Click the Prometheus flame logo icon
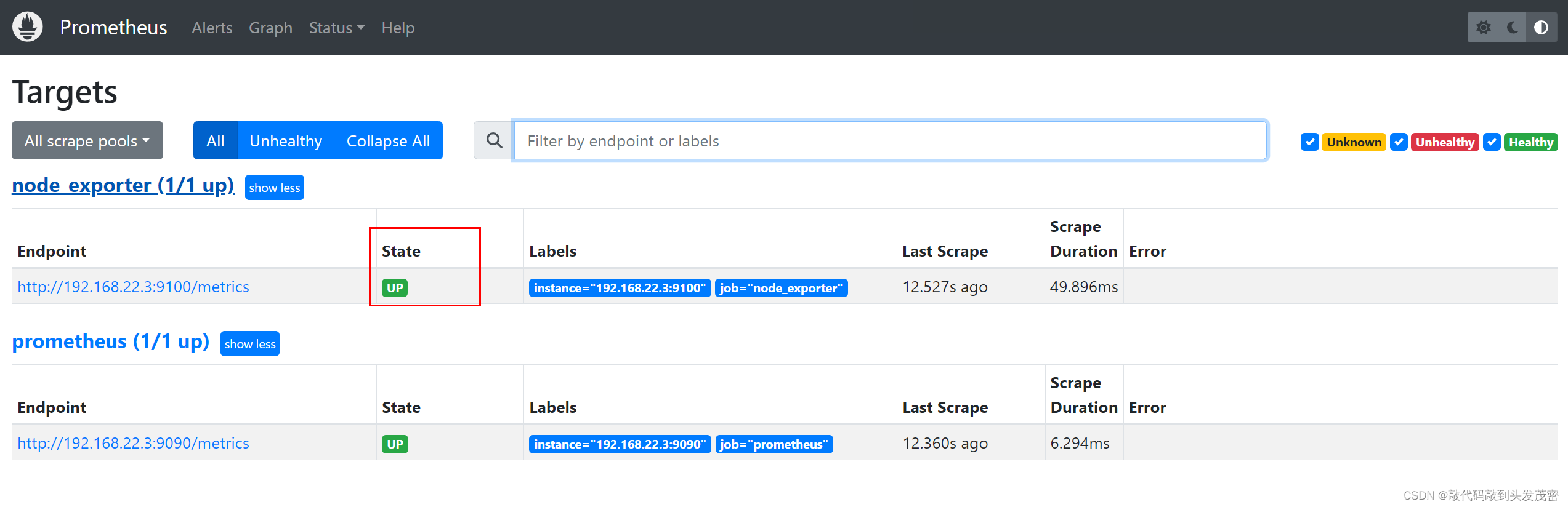 click(27, 27)
